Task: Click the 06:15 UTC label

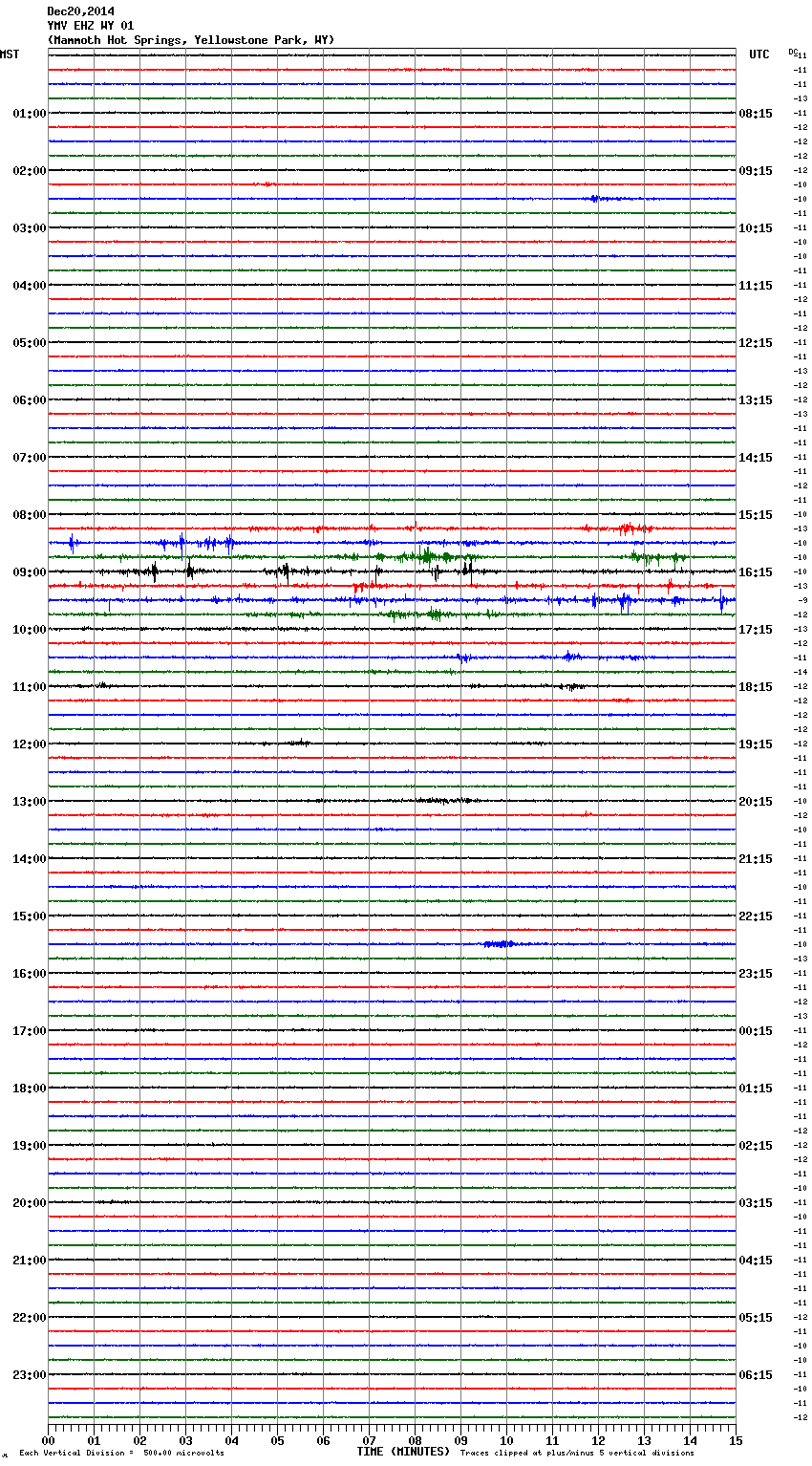Action: (756, 1375)
